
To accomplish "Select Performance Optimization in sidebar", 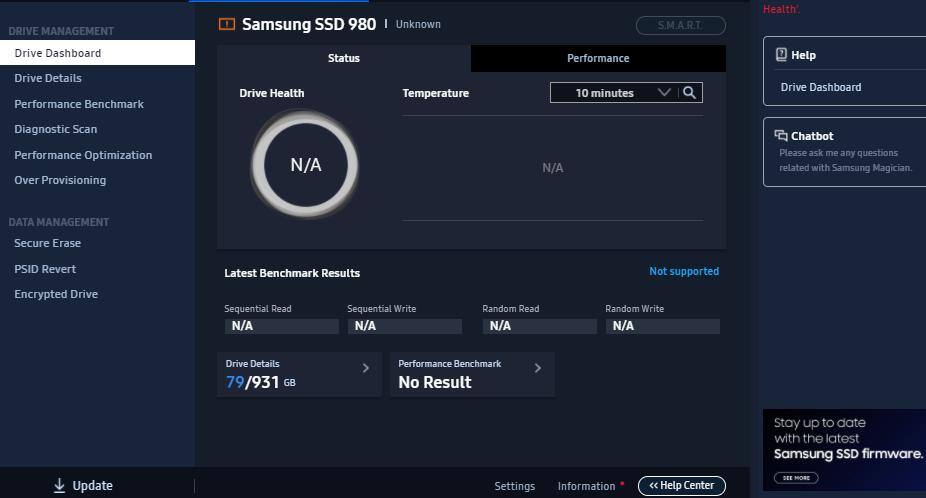I will [x=83, y=155].
